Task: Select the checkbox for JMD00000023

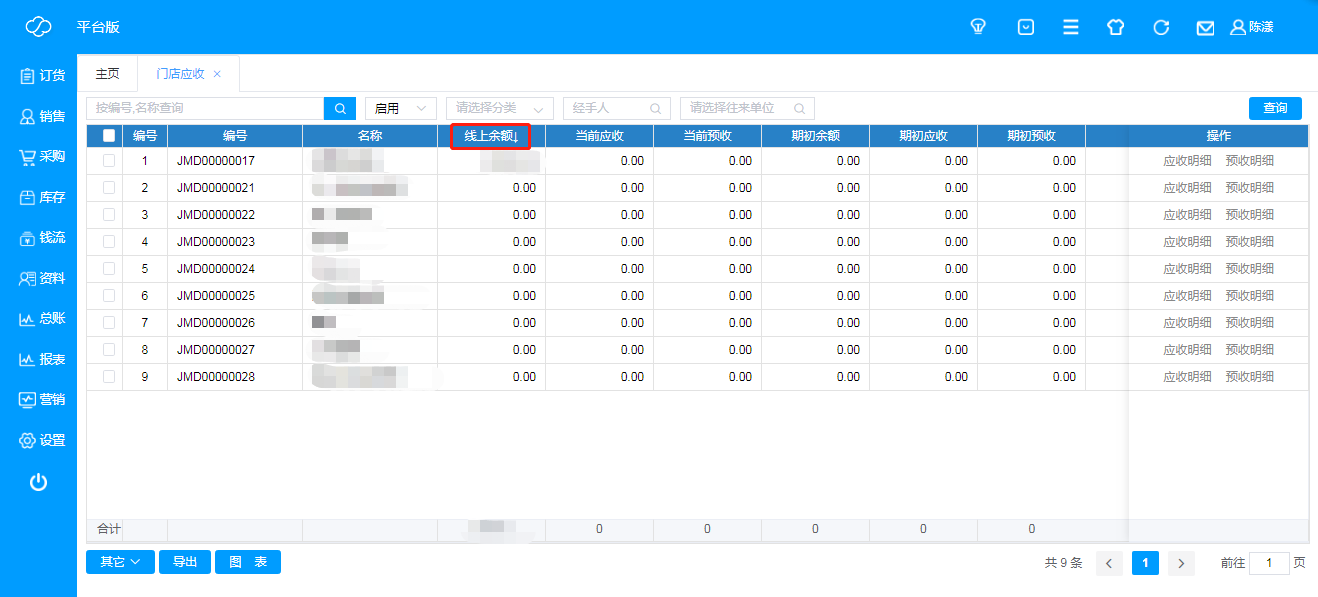Action: point(109,242)
